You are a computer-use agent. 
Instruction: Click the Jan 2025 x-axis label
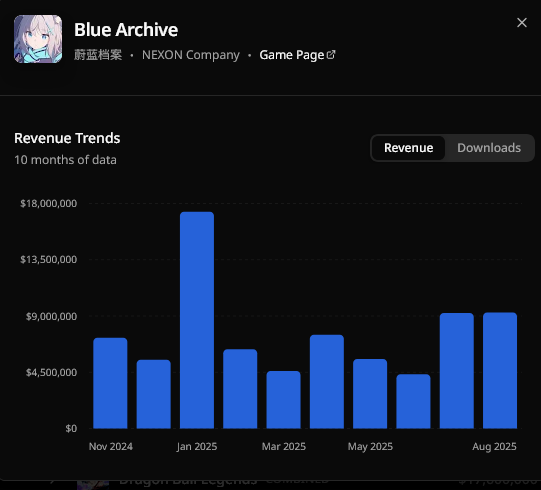coord(197,447)
